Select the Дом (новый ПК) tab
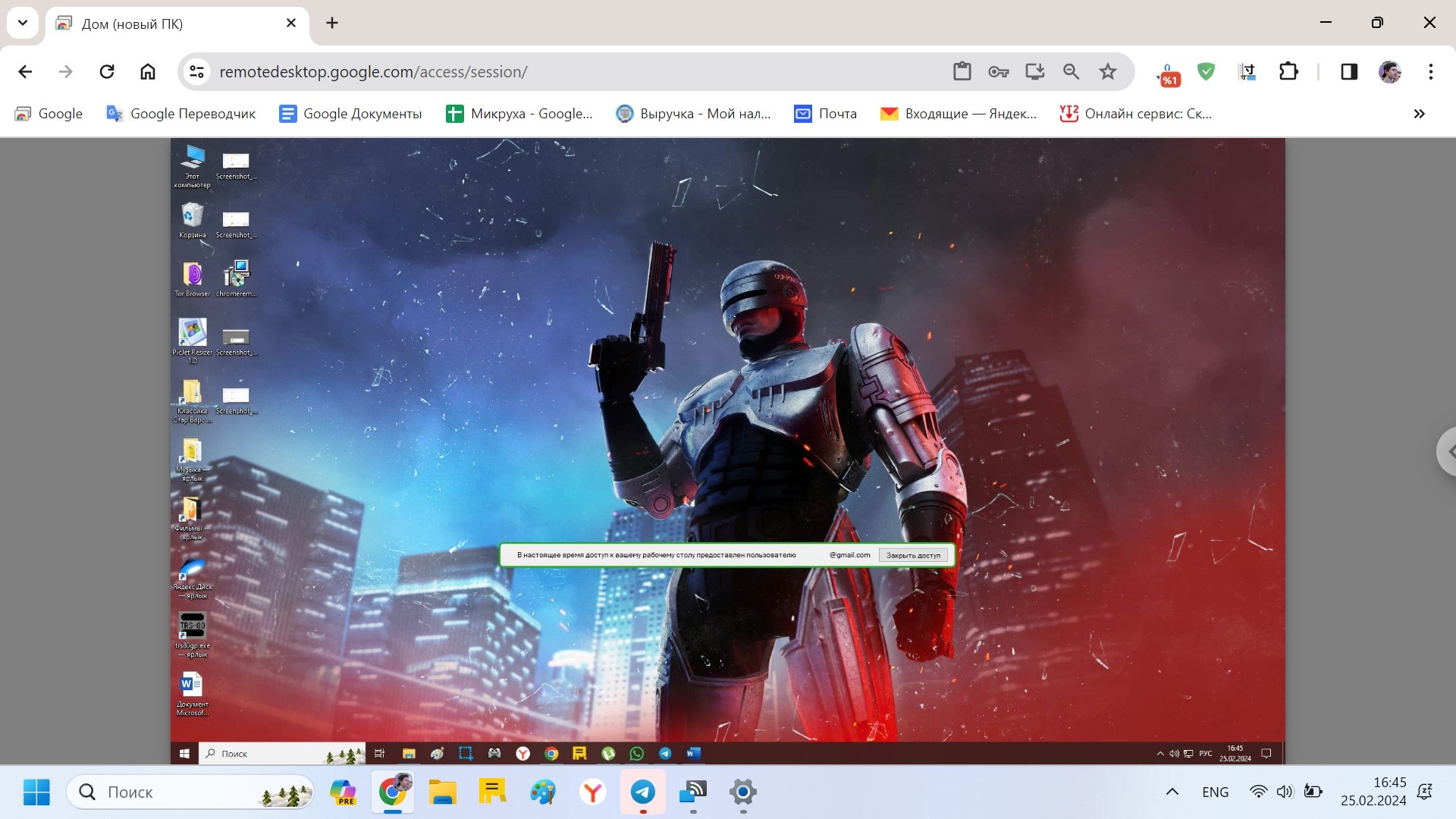The width and height of the screenshot is (1456, 819). [x=177, y=24]
